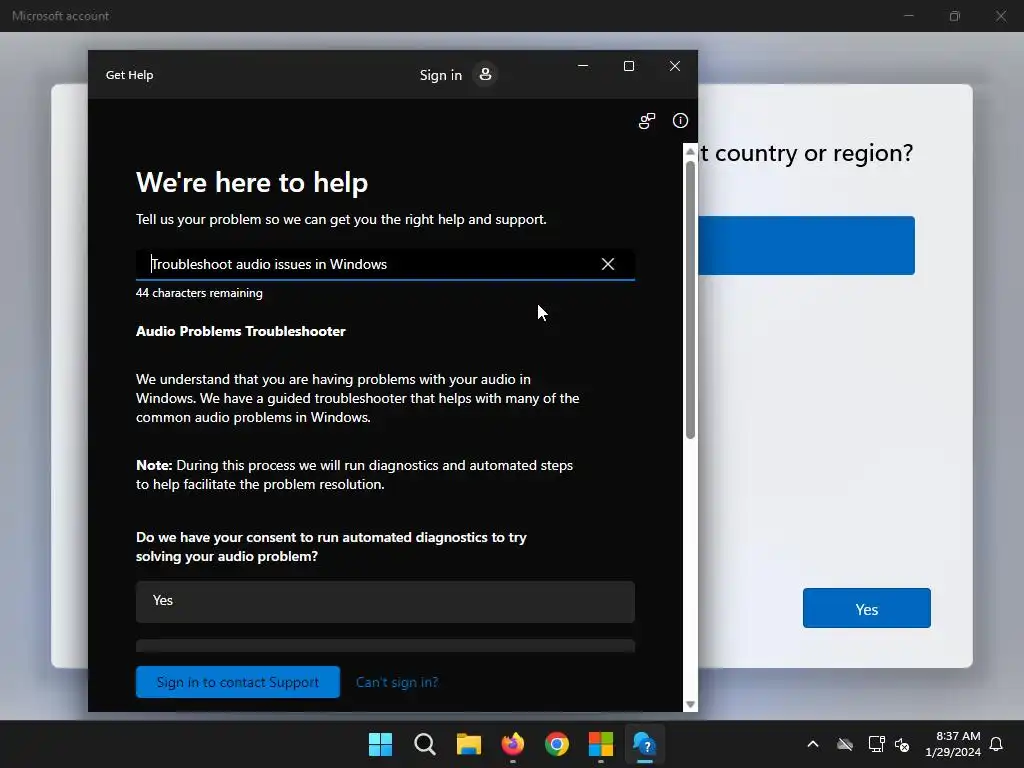
Task: Open taskbar Search
Action: click(x=425, y=744)
